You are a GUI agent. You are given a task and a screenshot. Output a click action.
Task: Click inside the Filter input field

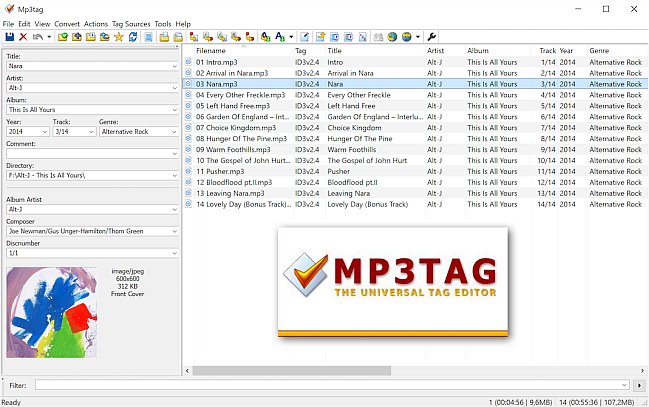pos(332,385)
